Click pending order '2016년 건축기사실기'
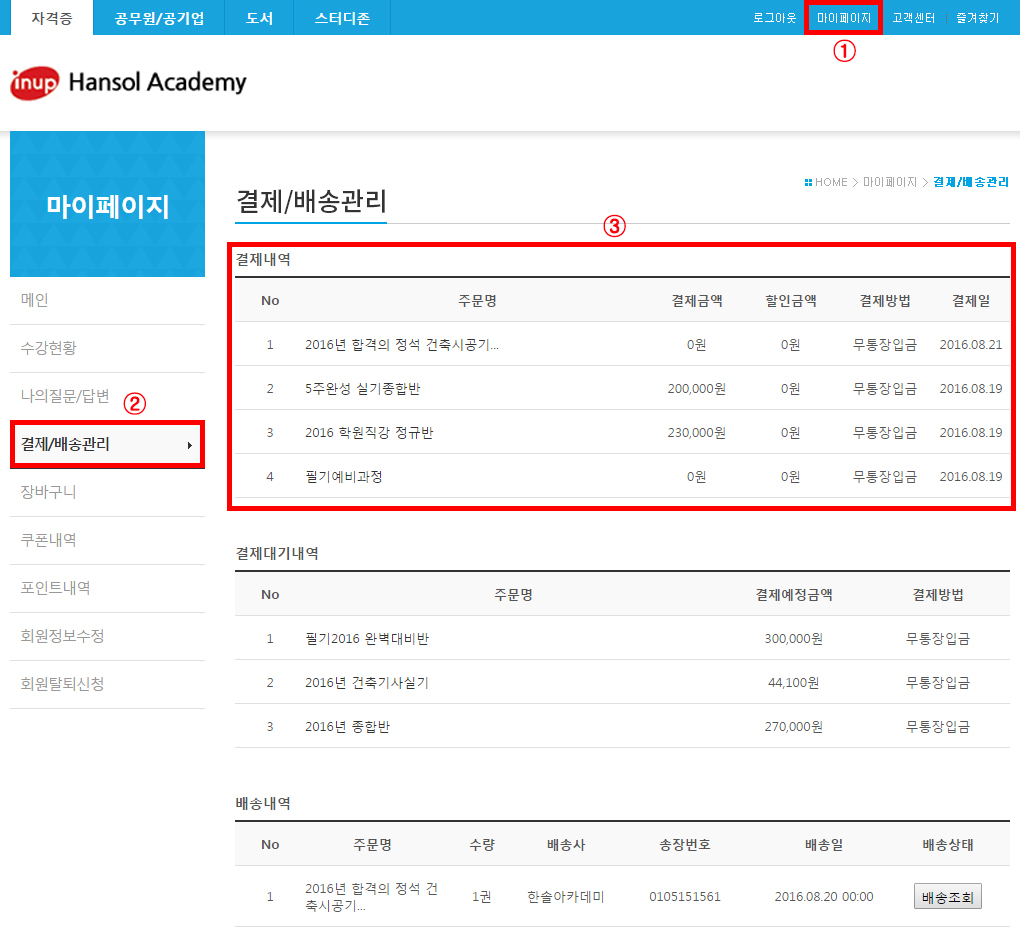Viewport: 1020px width, 941px height. [366, 683]
